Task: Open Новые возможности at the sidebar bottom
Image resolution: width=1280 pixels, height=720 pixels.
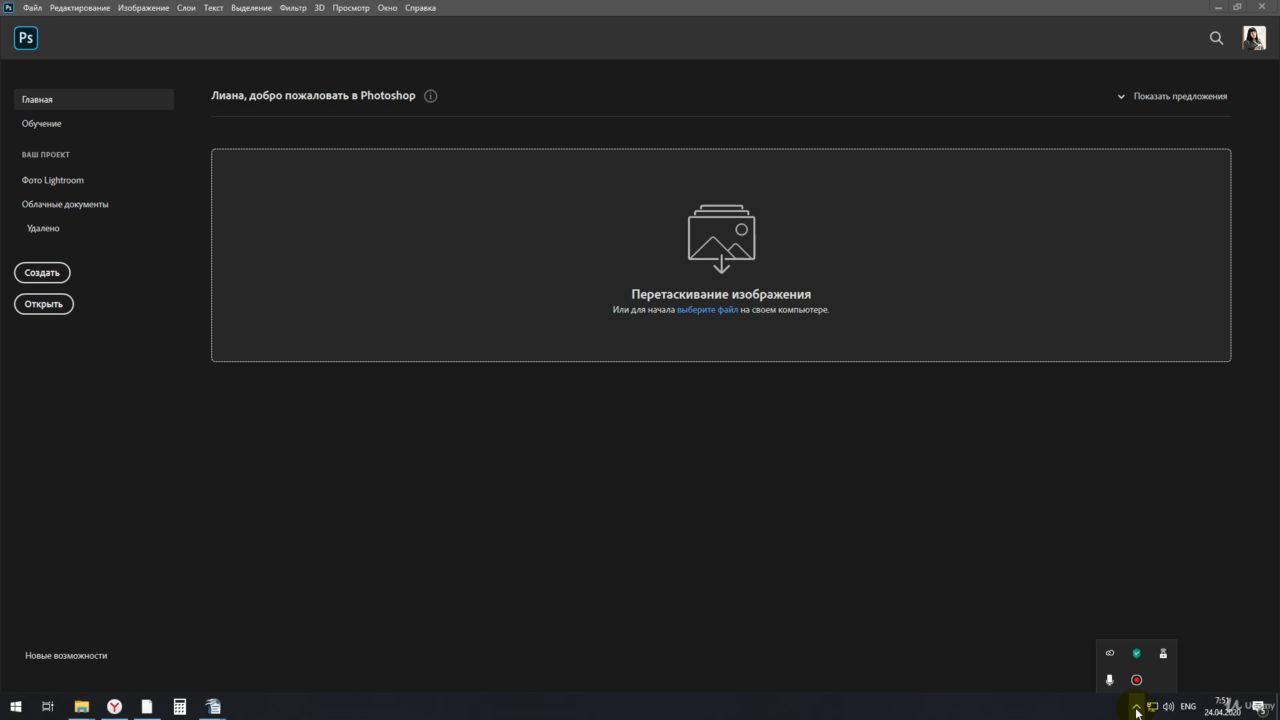Action: pyautogui.click(x=66, y=655)
